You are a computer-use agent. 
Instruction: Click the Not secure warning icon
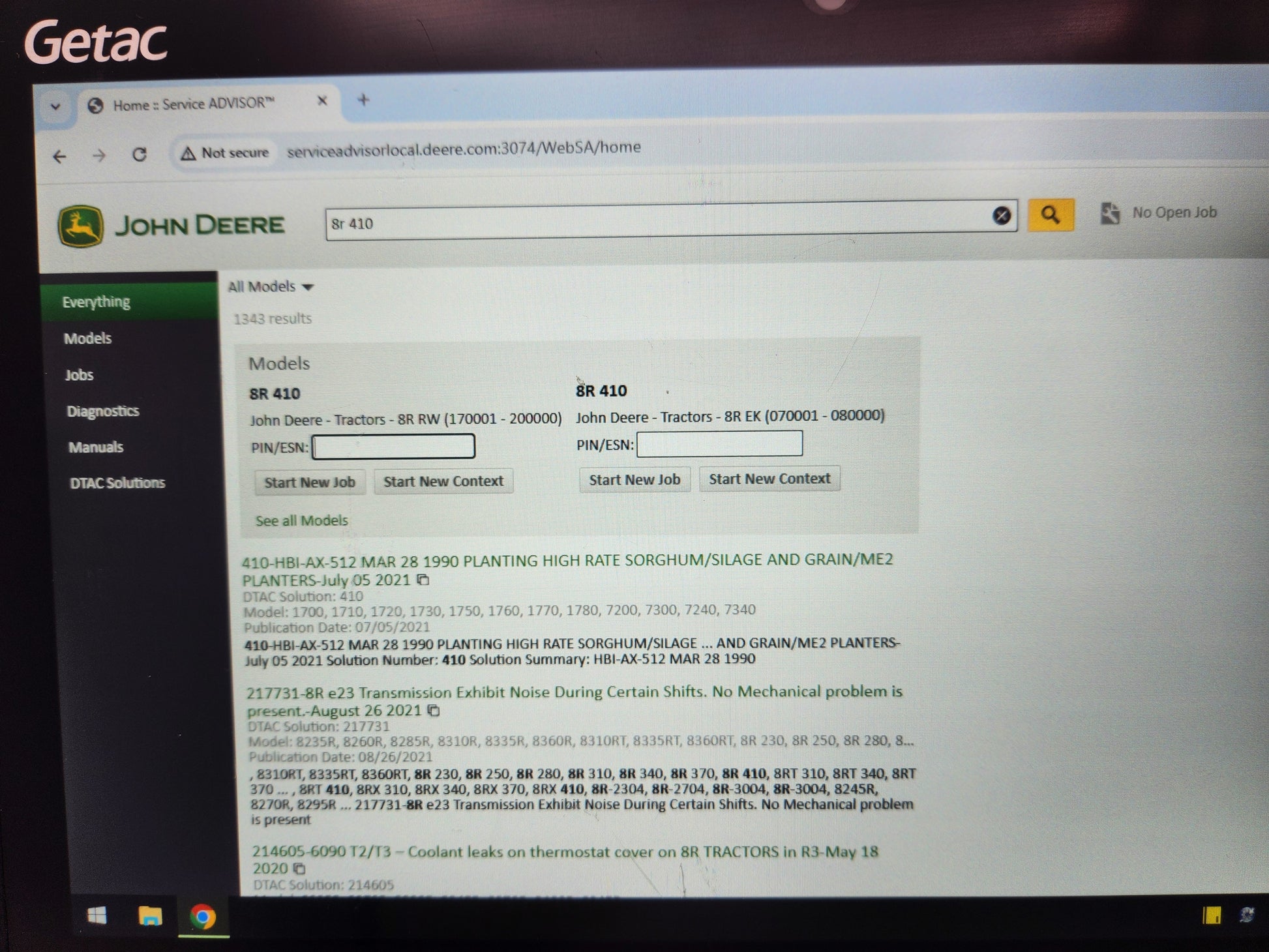click(188, 153)
